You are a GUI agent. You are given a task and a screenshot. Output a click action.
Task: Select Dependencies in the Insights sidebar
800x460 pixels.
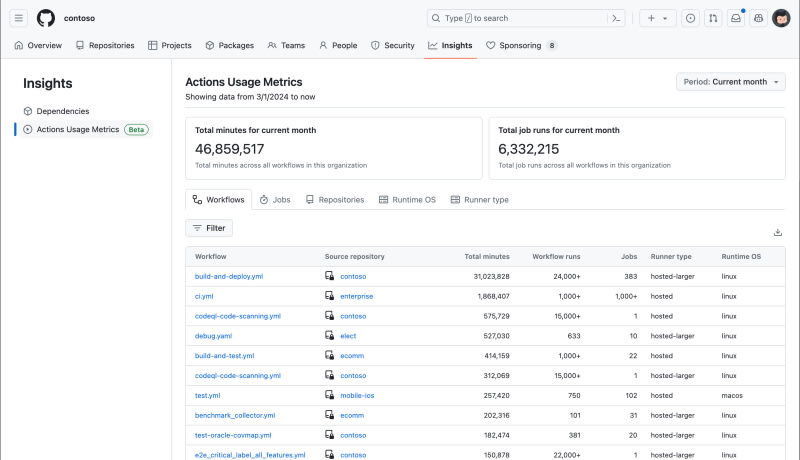click(x=62, y=111)
